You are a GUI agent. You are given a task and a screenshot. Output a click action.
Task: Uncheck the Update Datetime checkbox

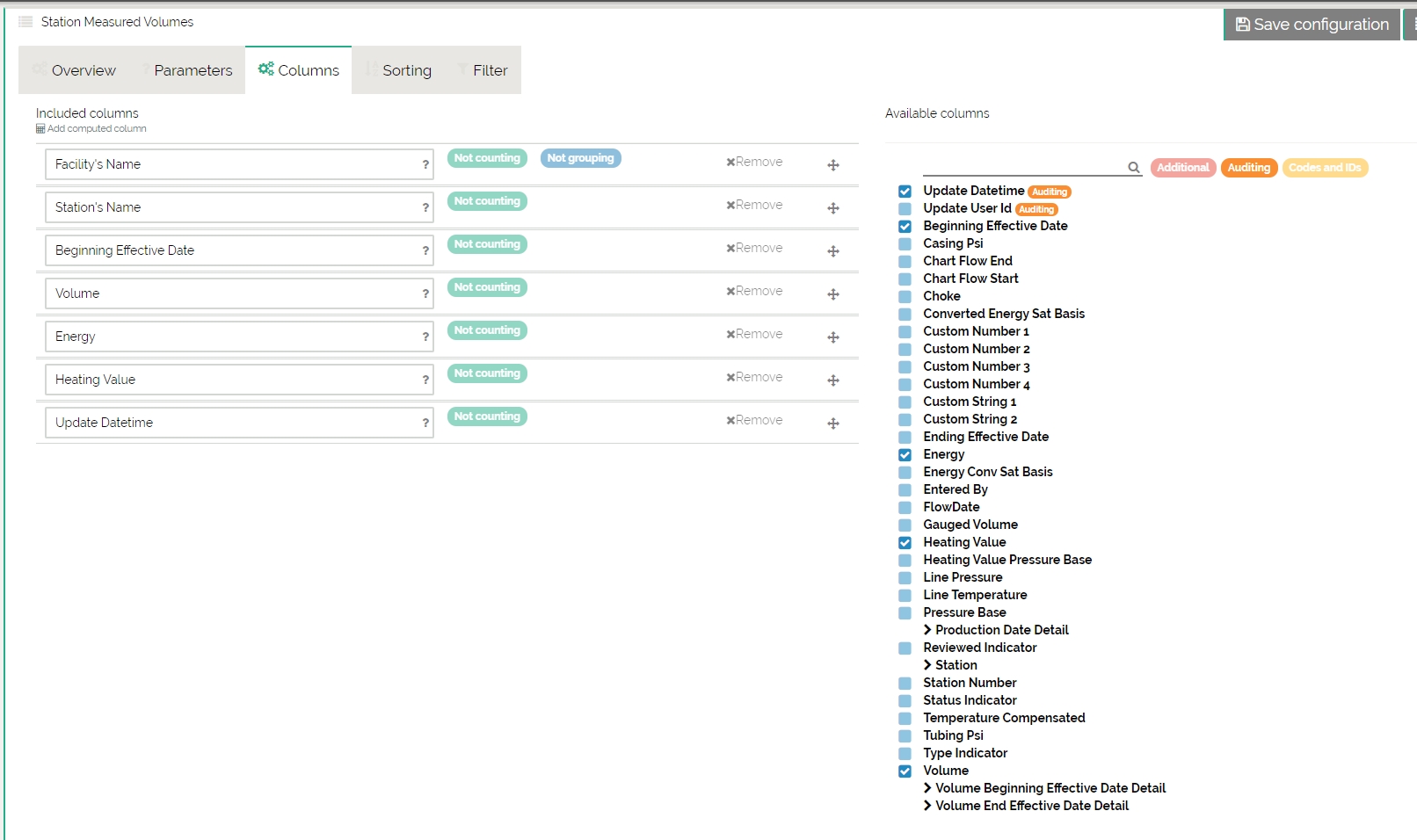[x=905, y=192]
